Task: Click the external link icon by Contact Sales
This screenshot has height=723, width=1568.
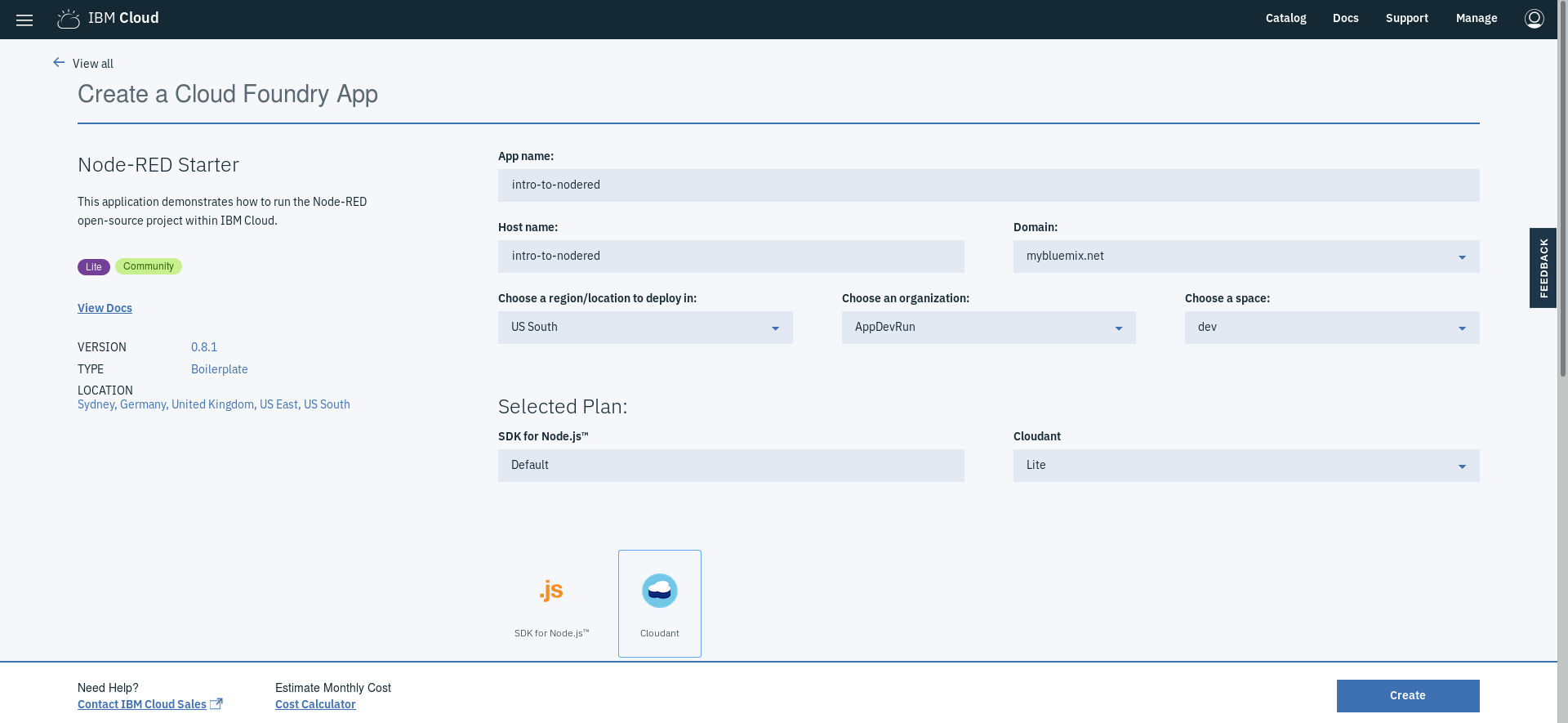Action: [216, 703]
